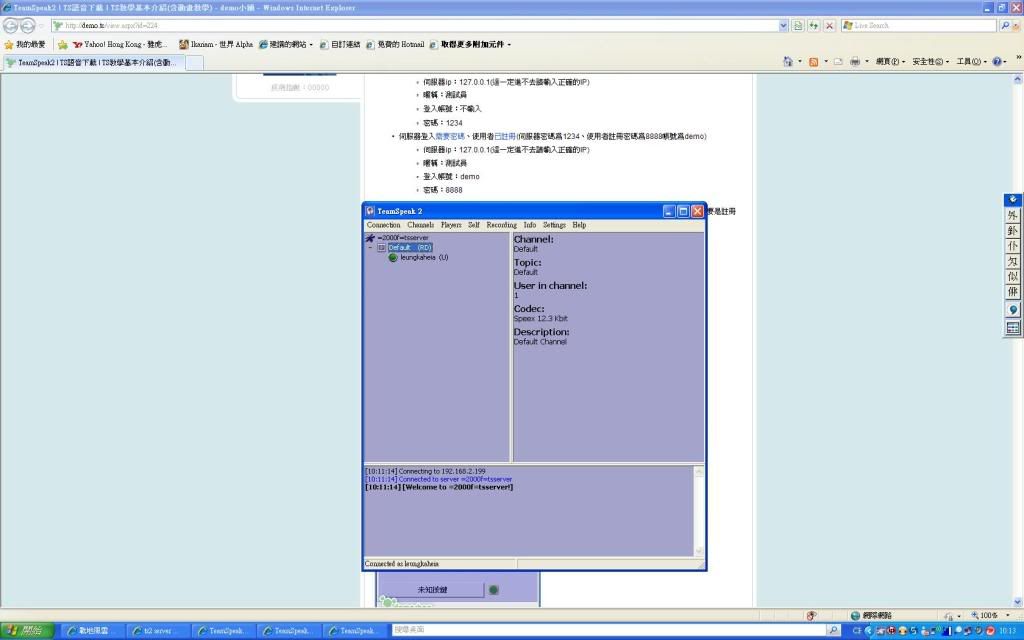Click the Live Search input box
This screenshot has width=1024, height=640.
click(x=918, y=25)
